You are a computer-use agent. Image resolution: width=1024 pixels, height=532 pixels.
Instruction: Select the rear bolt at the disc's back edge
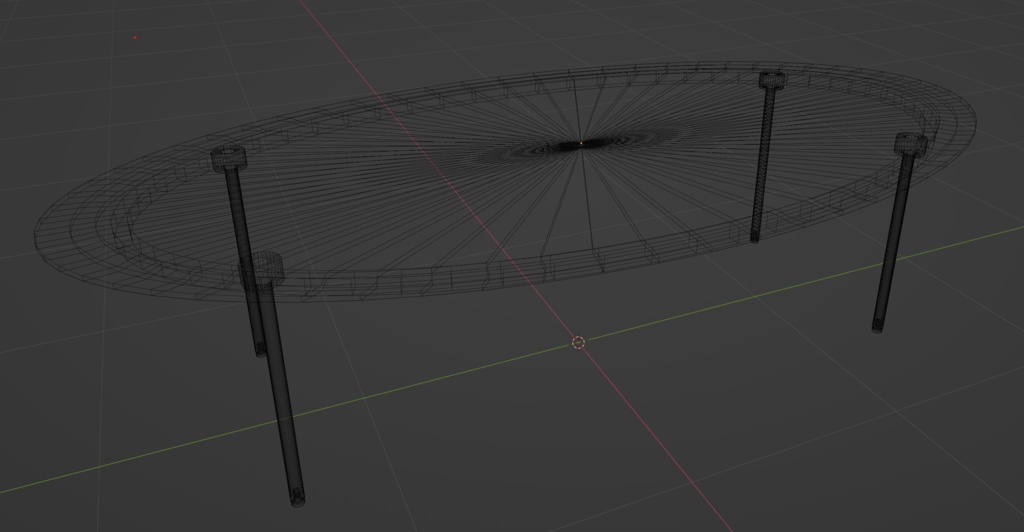click(765, 157)
